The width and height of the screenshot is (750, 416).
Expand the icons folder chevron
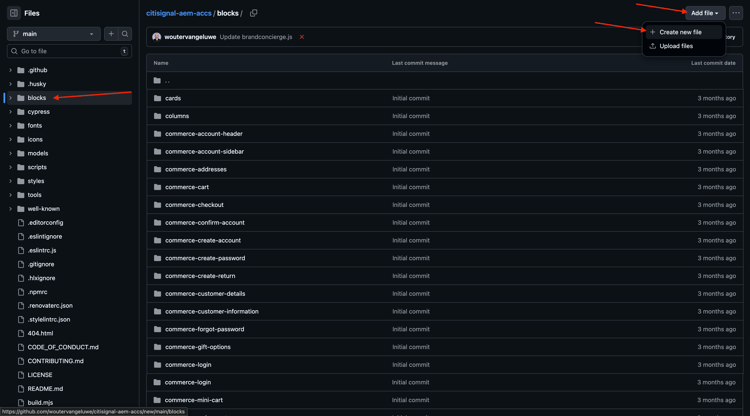[11, 140]
